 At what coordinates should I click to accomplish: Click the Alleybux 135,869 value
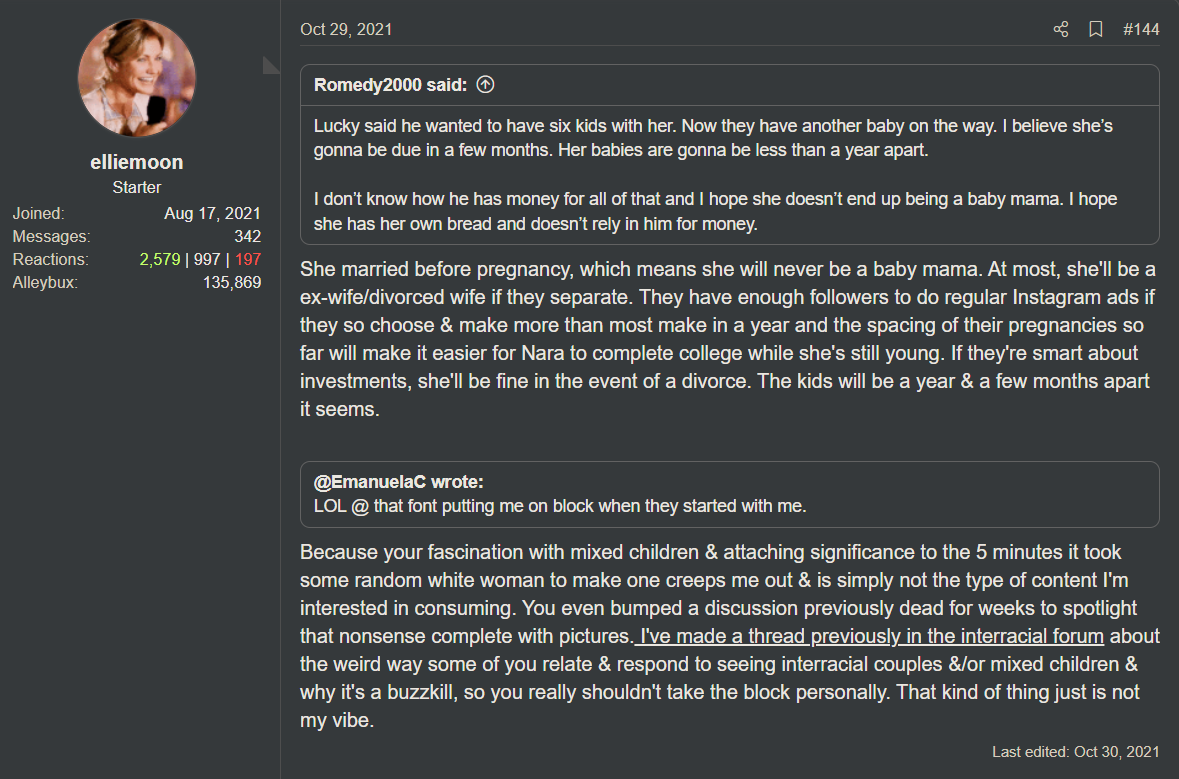232,283
